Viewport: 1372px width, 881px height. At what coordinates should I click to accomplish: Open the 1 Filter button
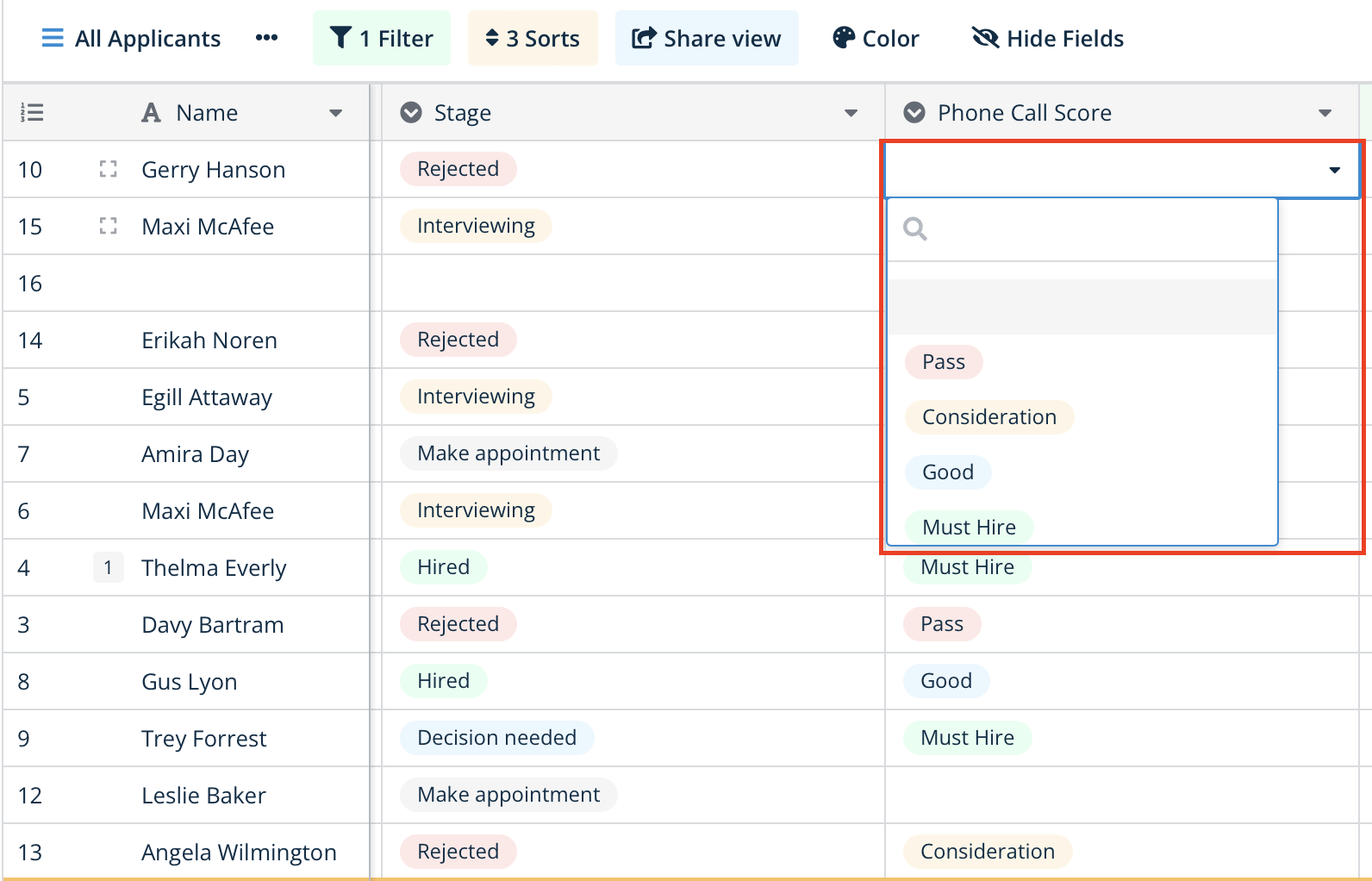[x=382, y=39]
